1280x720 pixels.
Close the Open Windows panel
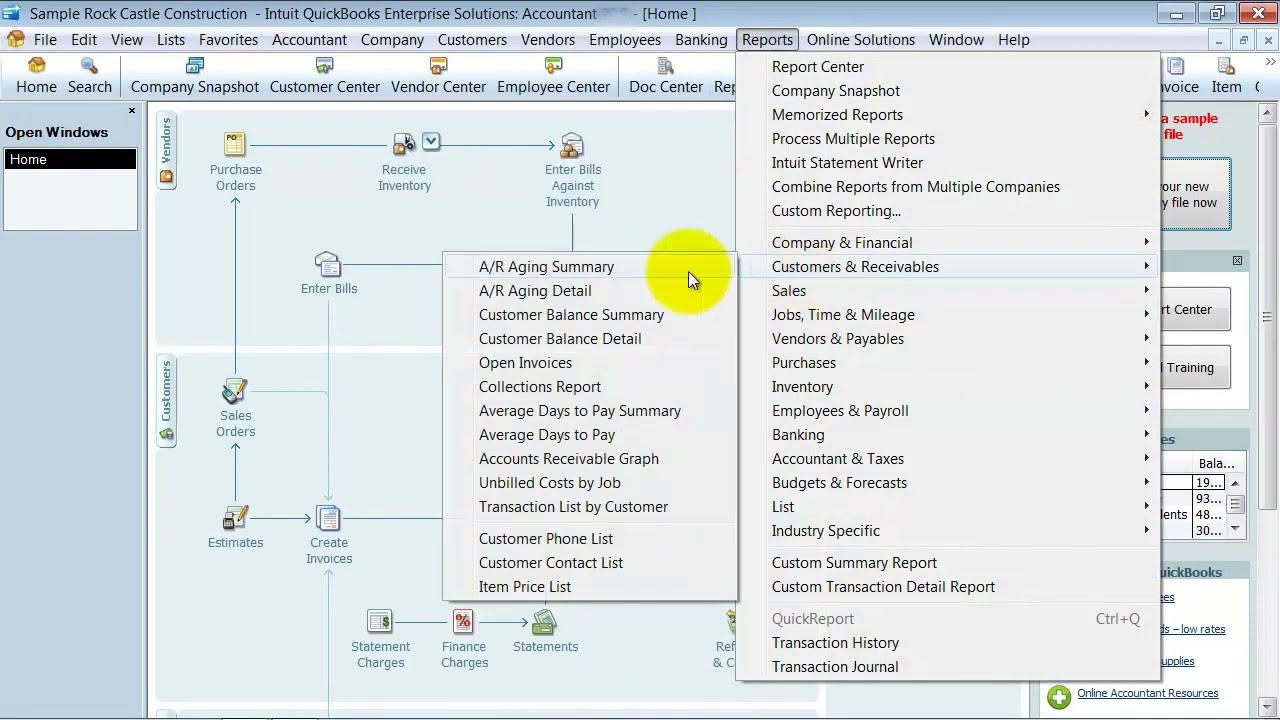(x=131, y=110)
